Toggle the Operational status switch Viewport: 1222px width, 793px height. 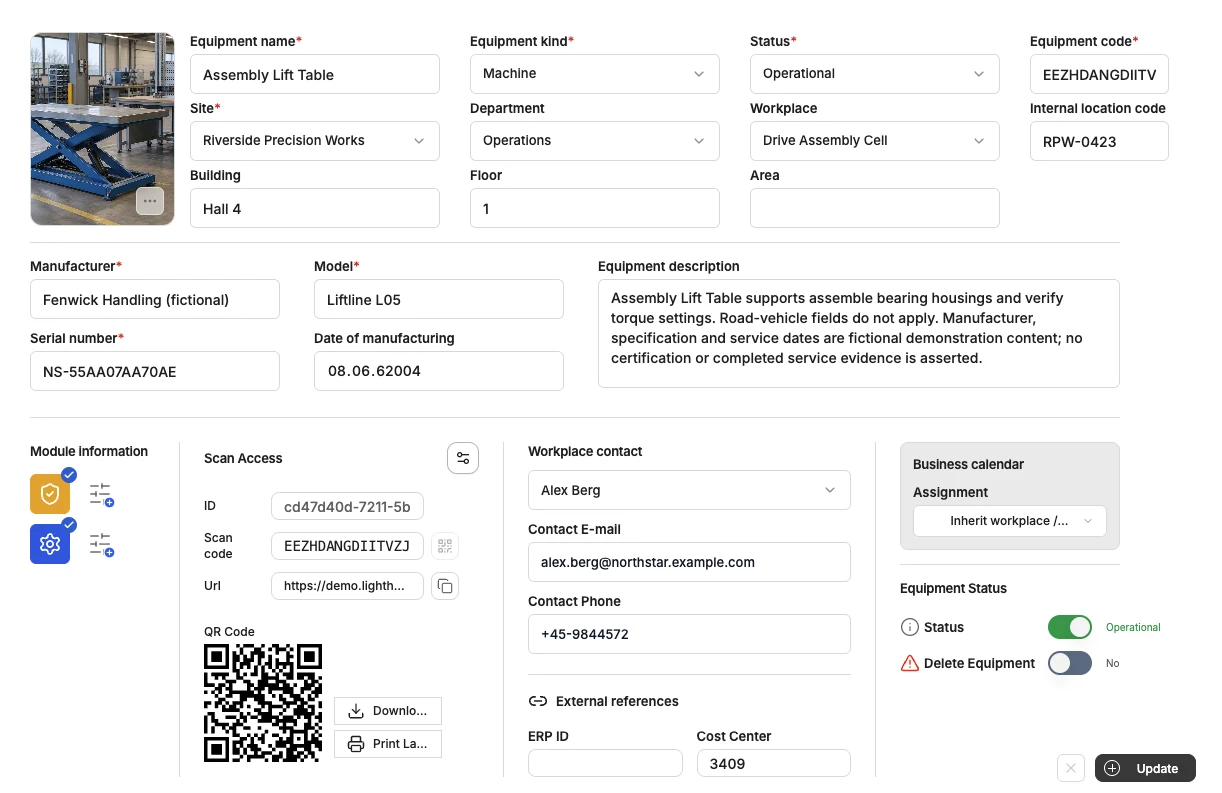click(1070, 627)
